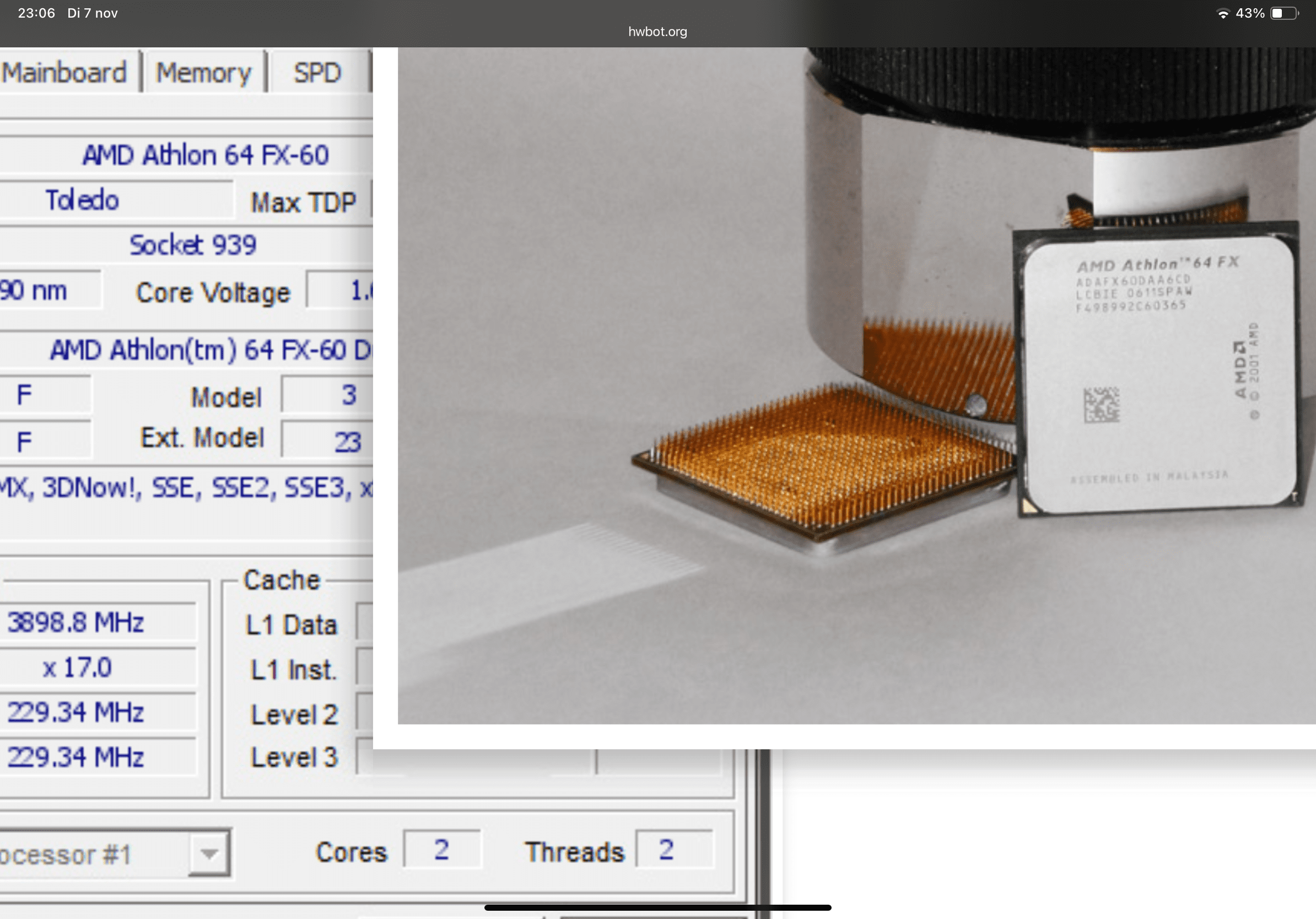
Task: Select the '90 nm' technology value
Action: (33, 290)
